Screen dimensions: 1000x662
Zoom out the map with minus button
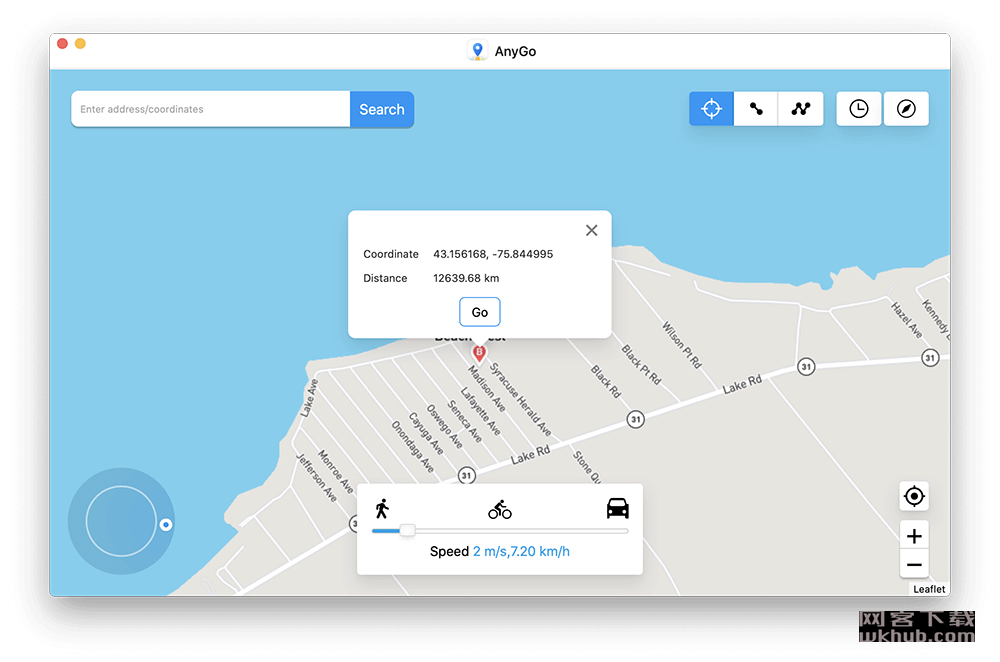(x=914, y=565)
